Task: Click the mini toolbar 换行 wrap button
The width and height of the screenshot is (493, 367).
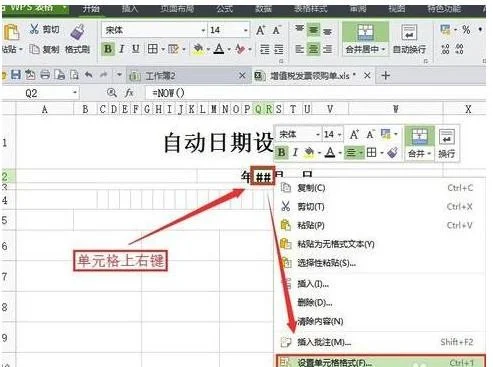Action: pos(446,144)
